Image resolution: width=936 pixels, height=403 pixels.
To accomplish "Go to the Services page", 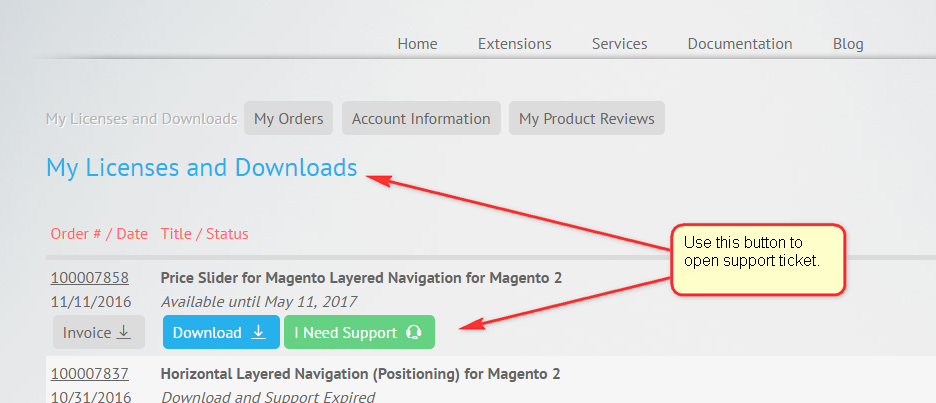I will pyautogui.click(x=620, y=44).
